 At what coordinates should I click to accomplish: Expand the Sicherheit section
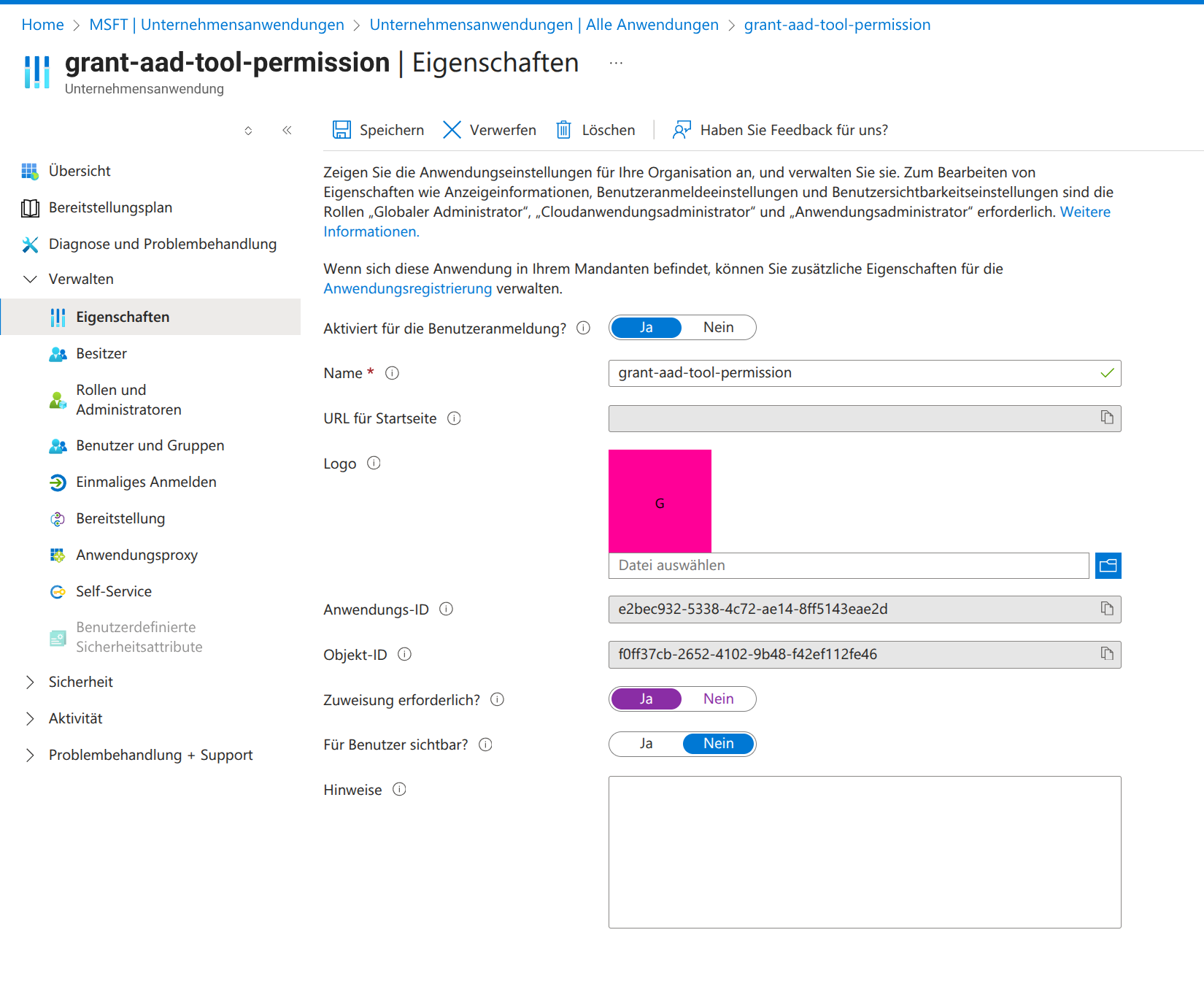[x=80, y=682]
